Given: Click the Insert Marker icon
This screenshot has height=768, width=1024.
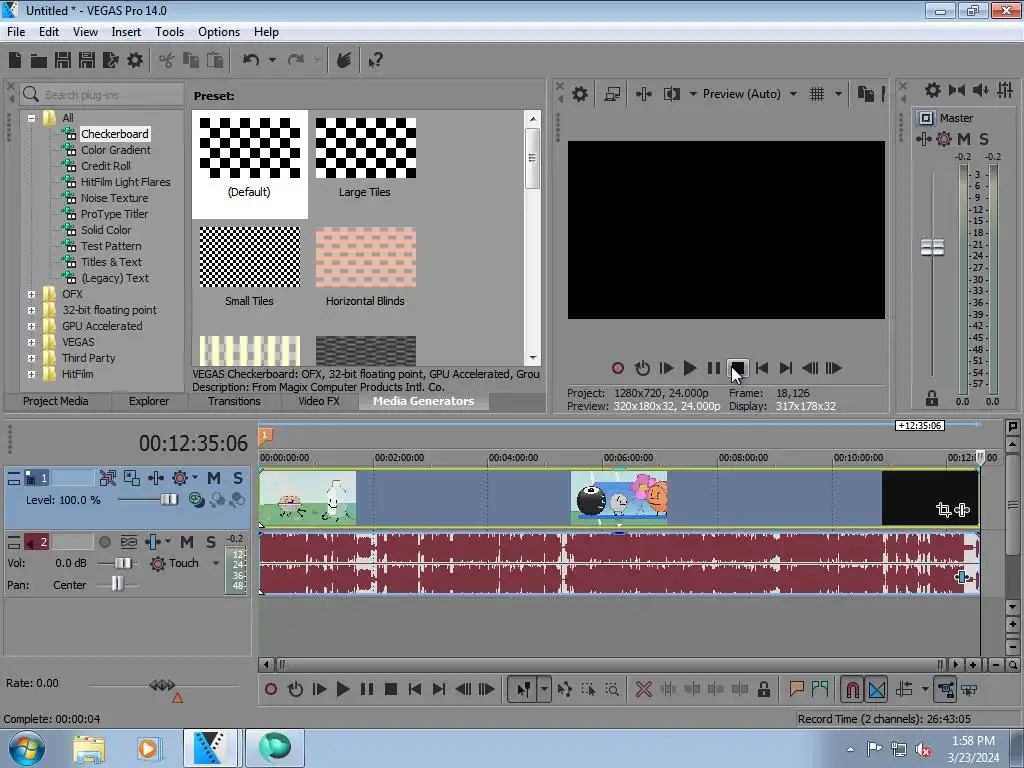Looking at the screenshot, I should pyautogui.click(x=796, y=689).
